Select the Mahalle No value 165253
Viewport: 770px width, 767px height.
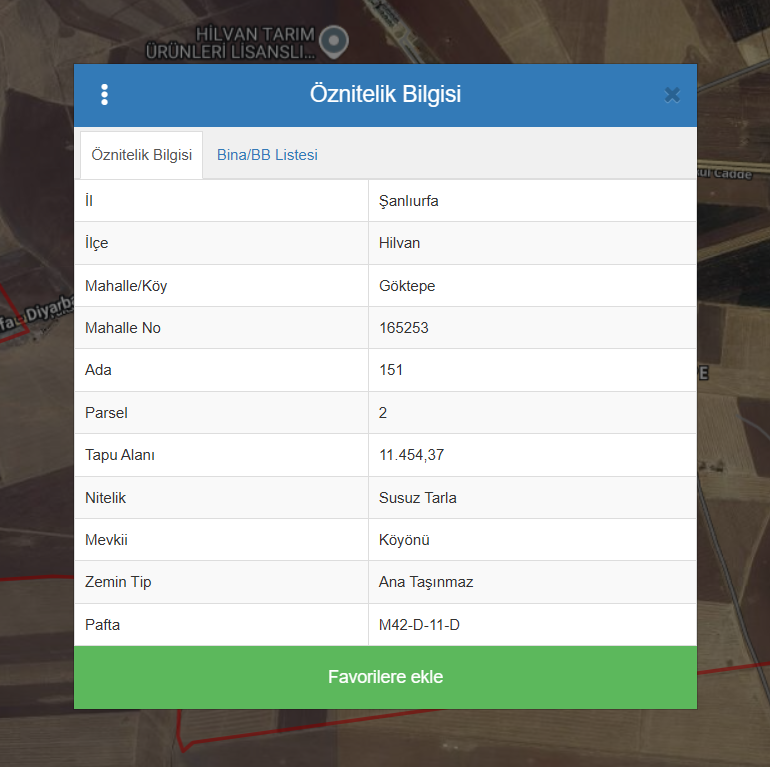[404, 328]
